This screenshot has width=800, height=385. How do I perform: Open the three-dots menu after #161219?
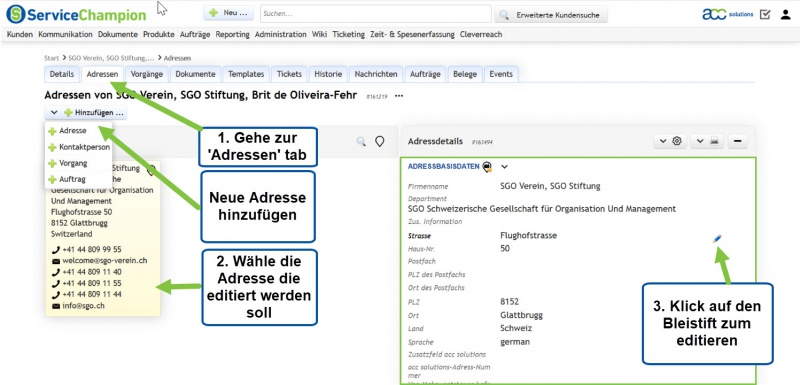pos(399,96)
